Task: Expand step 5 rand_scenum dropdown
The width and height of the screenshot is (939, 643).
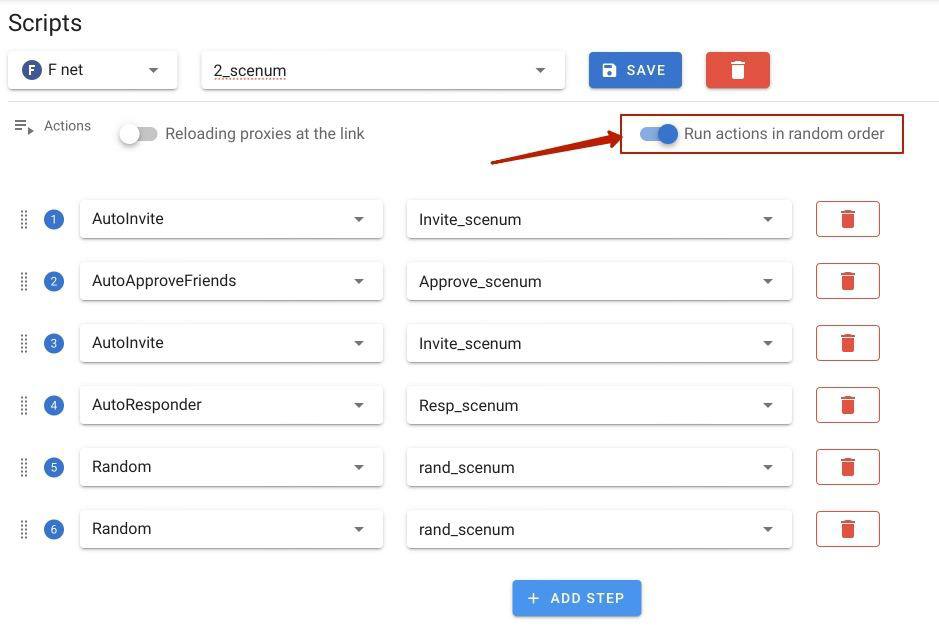Action: [x=599, y=467]
